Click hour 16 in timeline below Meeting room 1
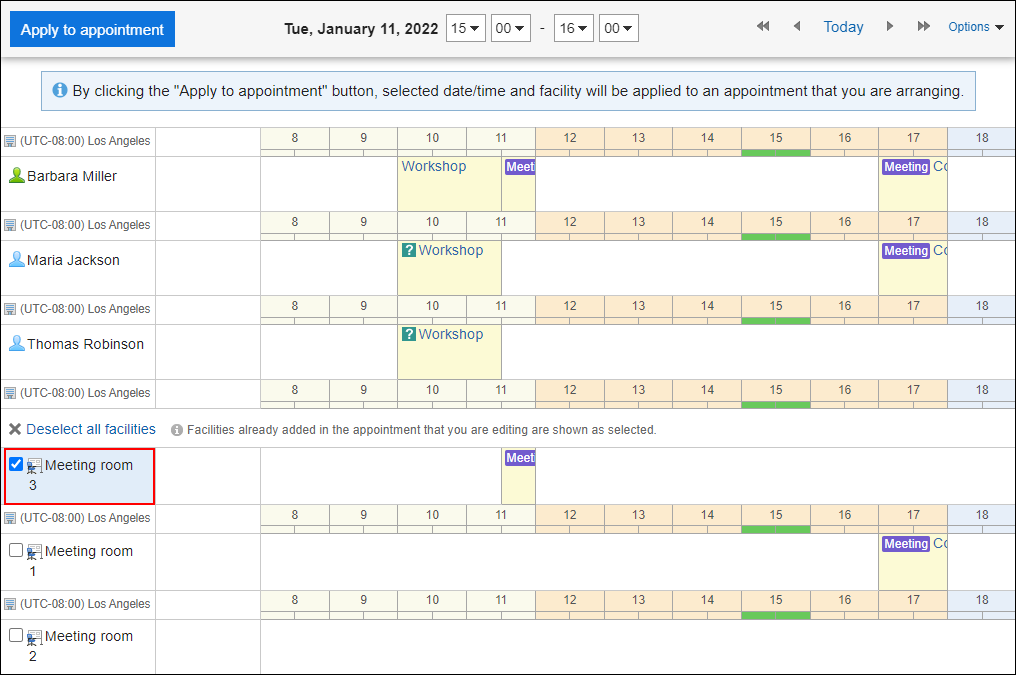Screen dimensions: 1016x675 point(844,600)
